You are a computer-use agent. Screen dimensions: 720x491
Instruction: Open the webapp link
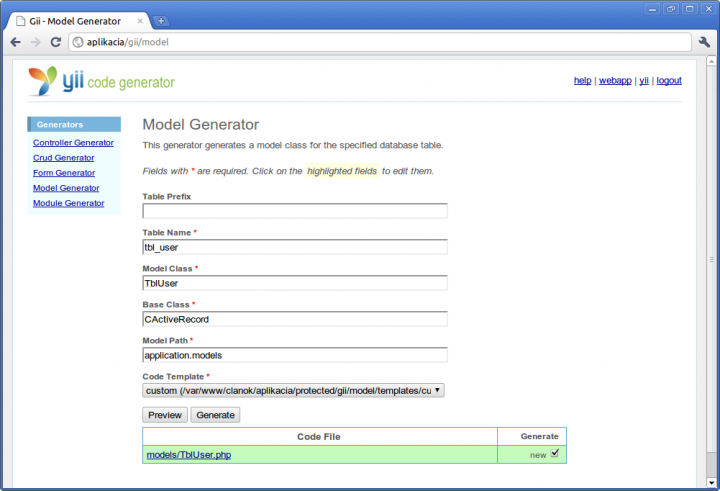615,80
